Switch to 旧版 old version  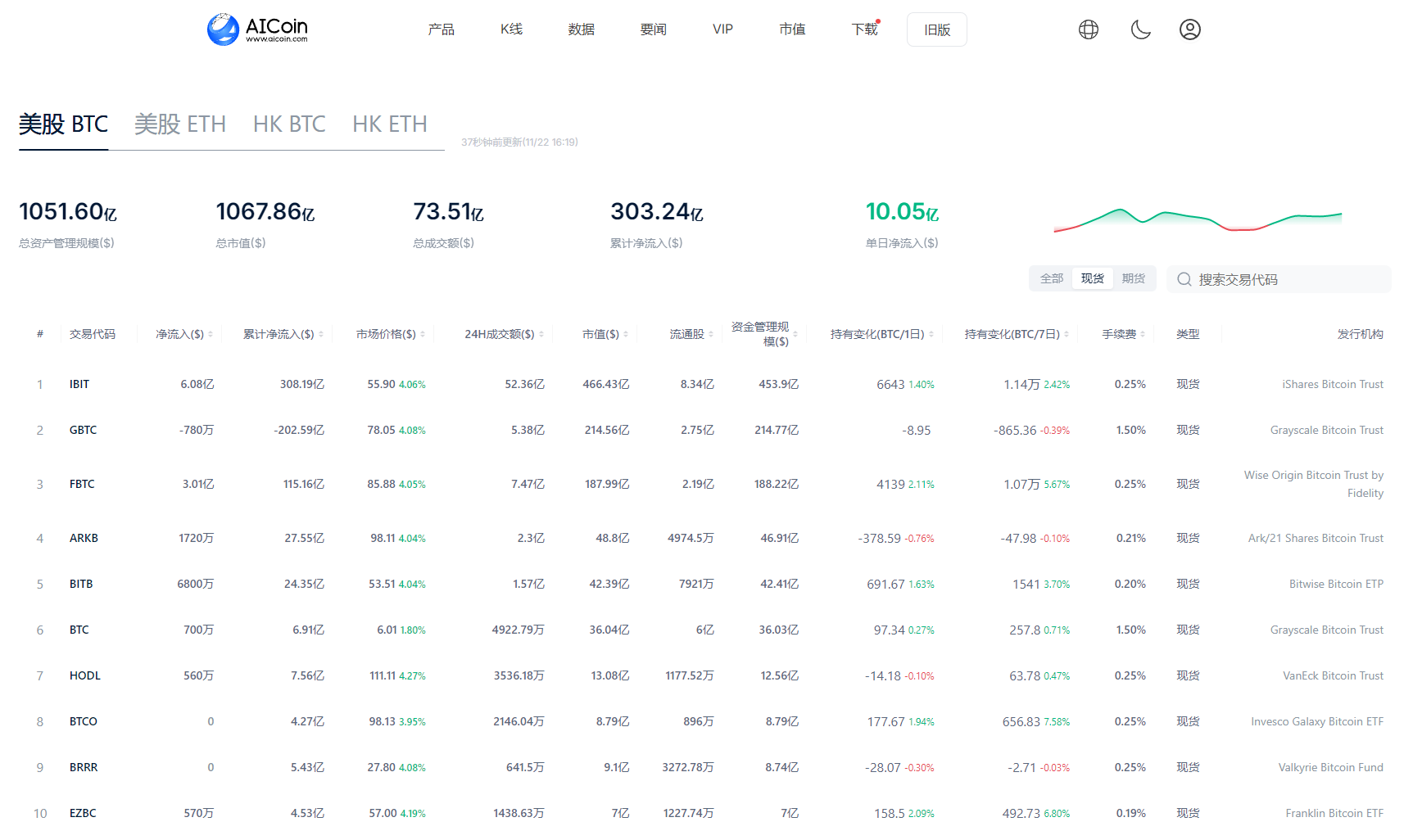[937, 29]
